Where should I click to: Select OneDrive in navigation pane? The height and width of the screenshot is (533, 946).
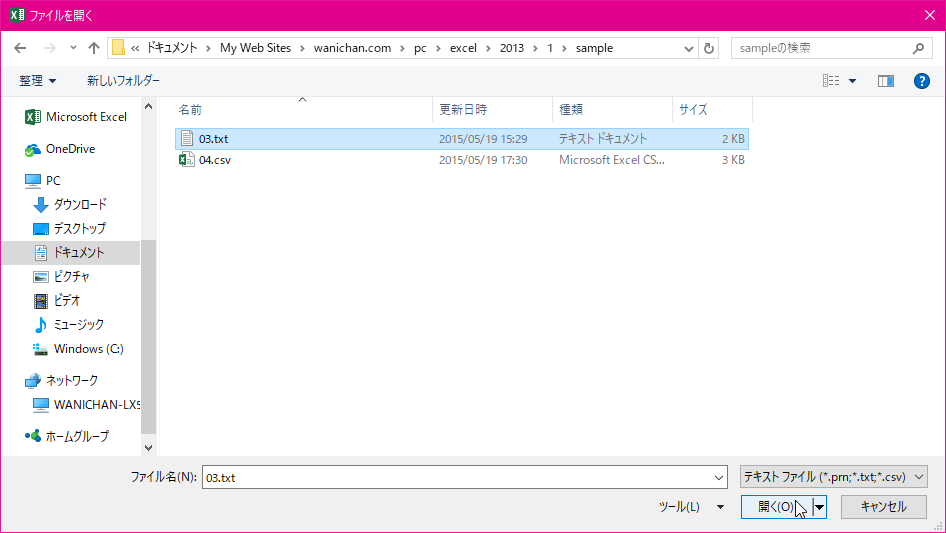pyautogui.click(x=60, y=149)
